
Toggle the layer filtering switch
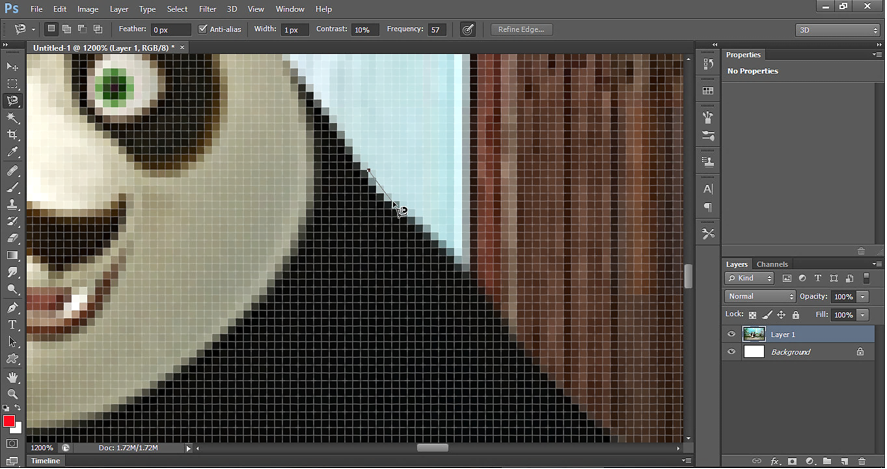point(866,278)
